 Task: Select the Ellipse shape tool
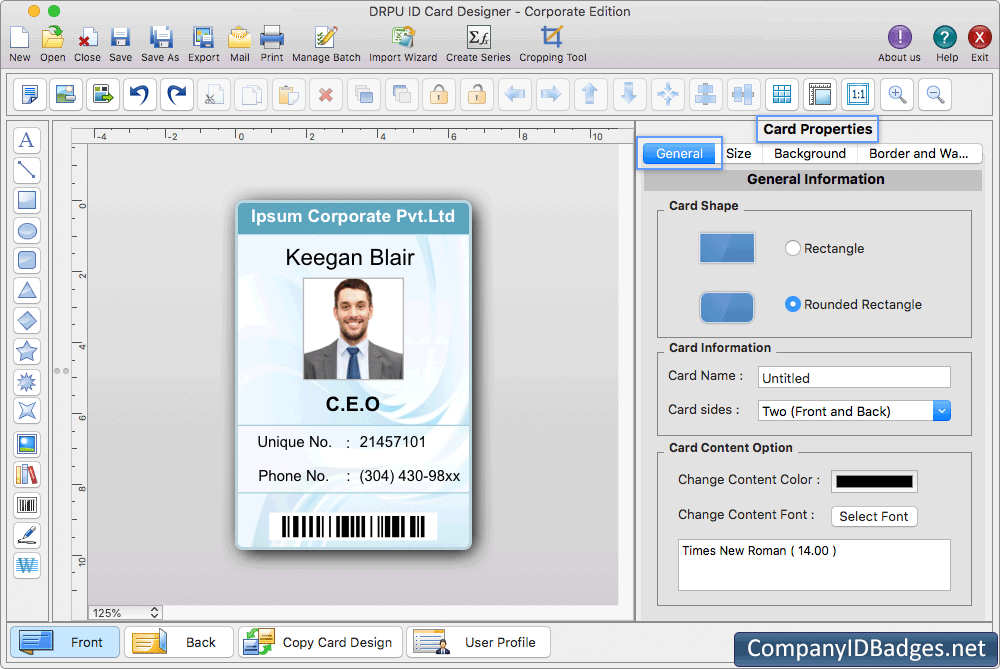tap(27, 231)
